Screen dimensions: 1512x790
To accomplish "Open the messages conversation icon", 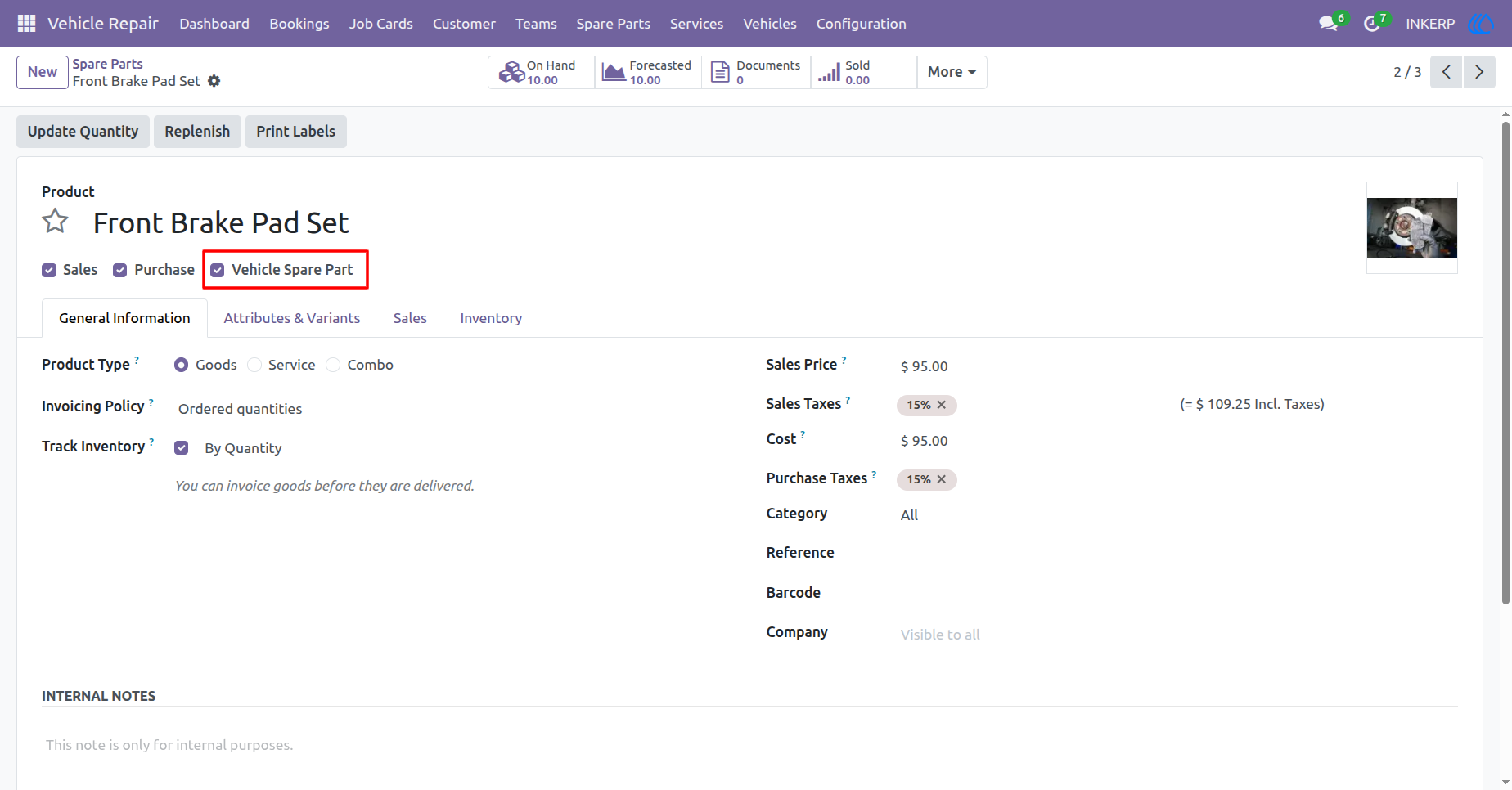I will tap(1328, 24).
